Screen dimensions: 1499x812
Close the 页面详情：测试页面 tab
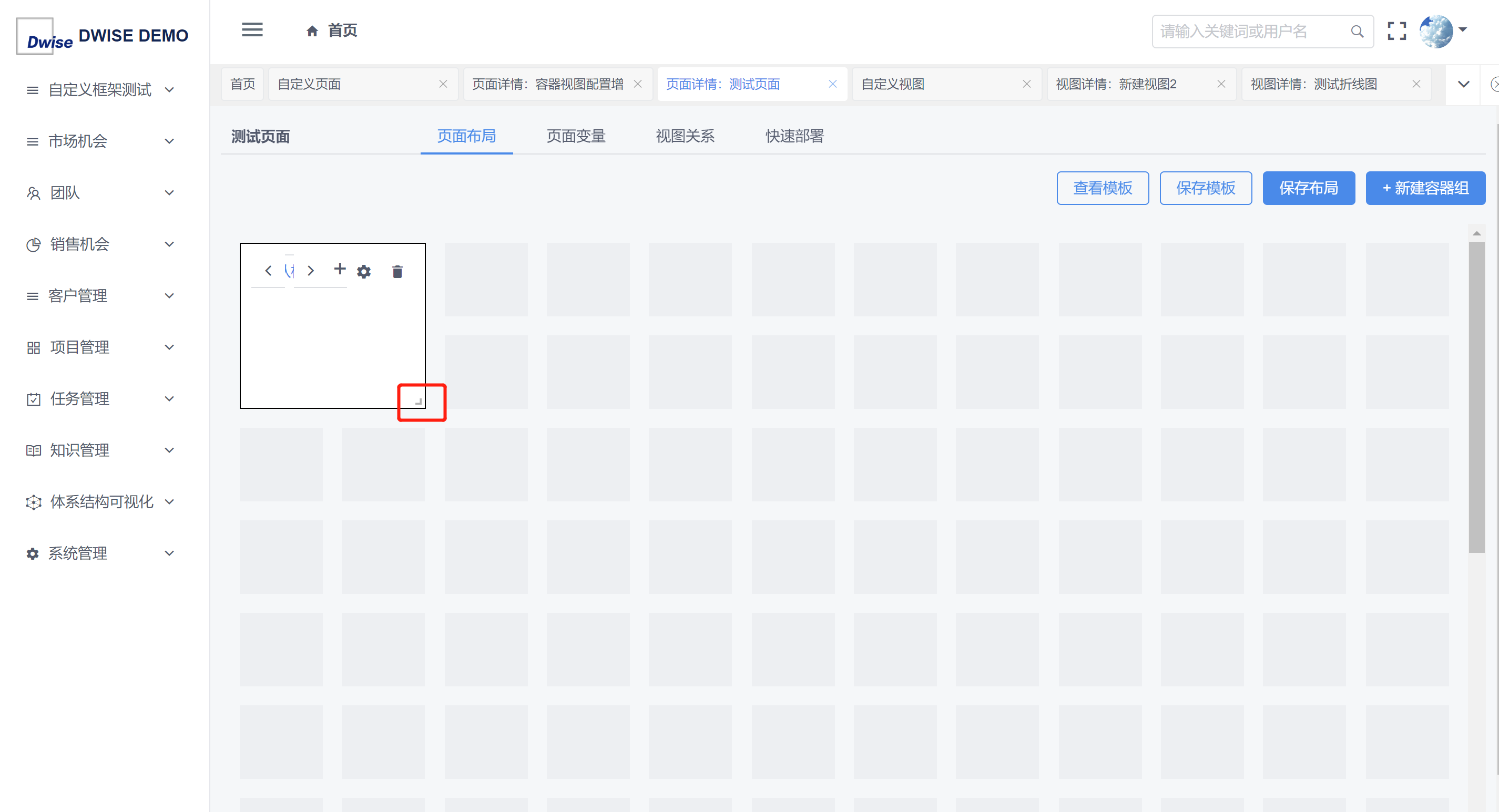point(833,84)
